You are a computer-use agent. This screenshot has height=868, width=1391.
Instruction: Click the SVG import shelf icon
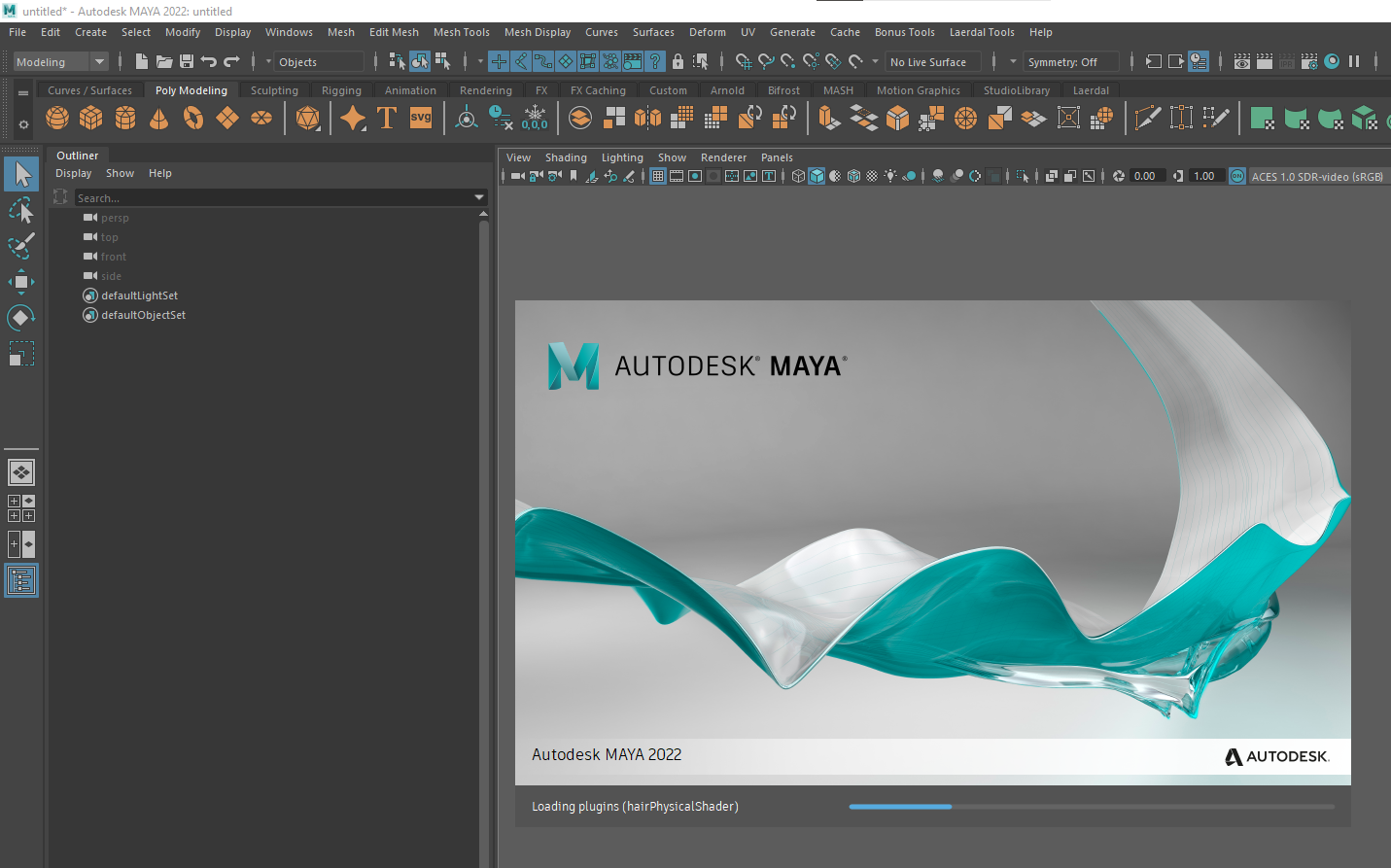pos(421,119)
